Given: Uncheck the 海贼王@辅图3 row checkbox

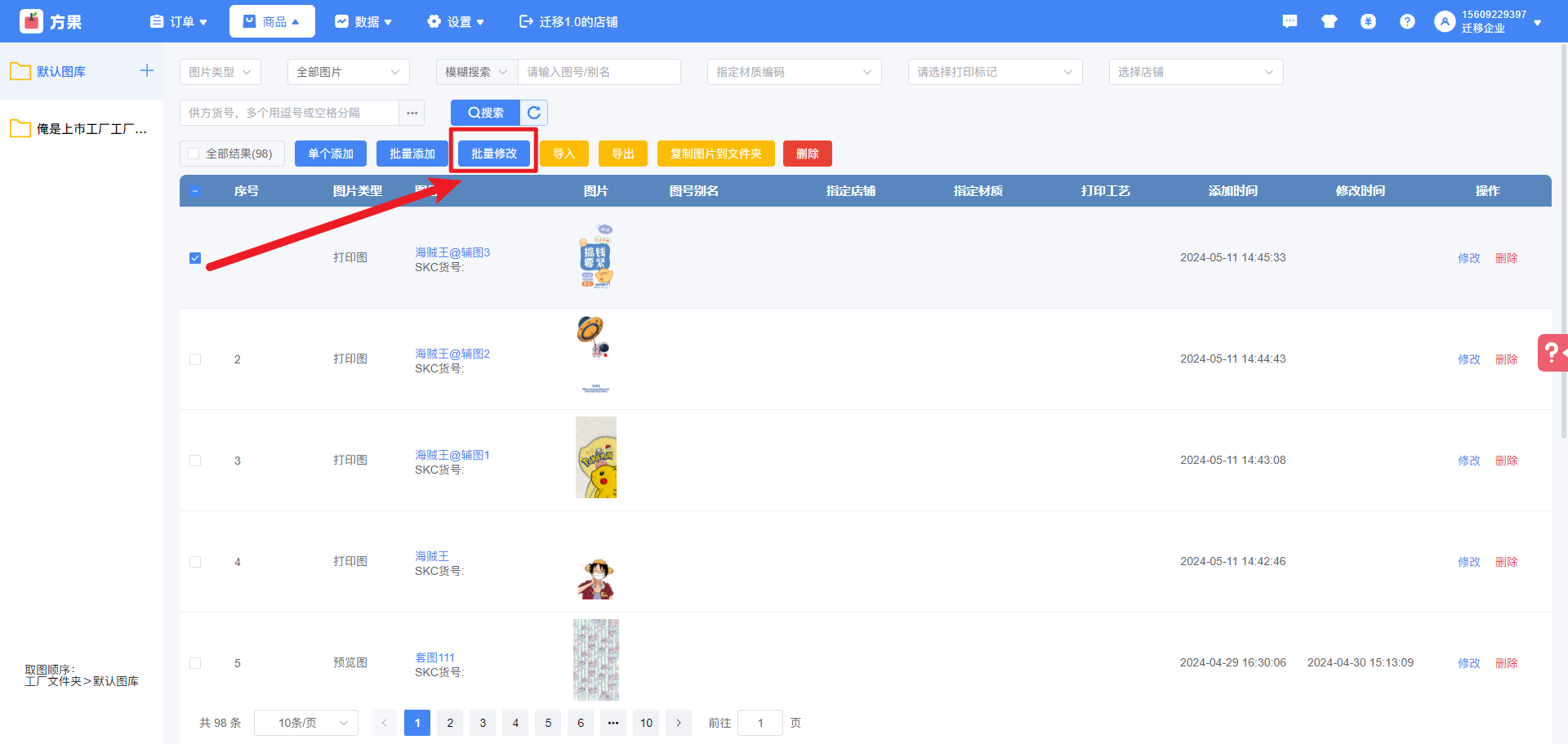Looking at the screenshot, I should [195, 258].
